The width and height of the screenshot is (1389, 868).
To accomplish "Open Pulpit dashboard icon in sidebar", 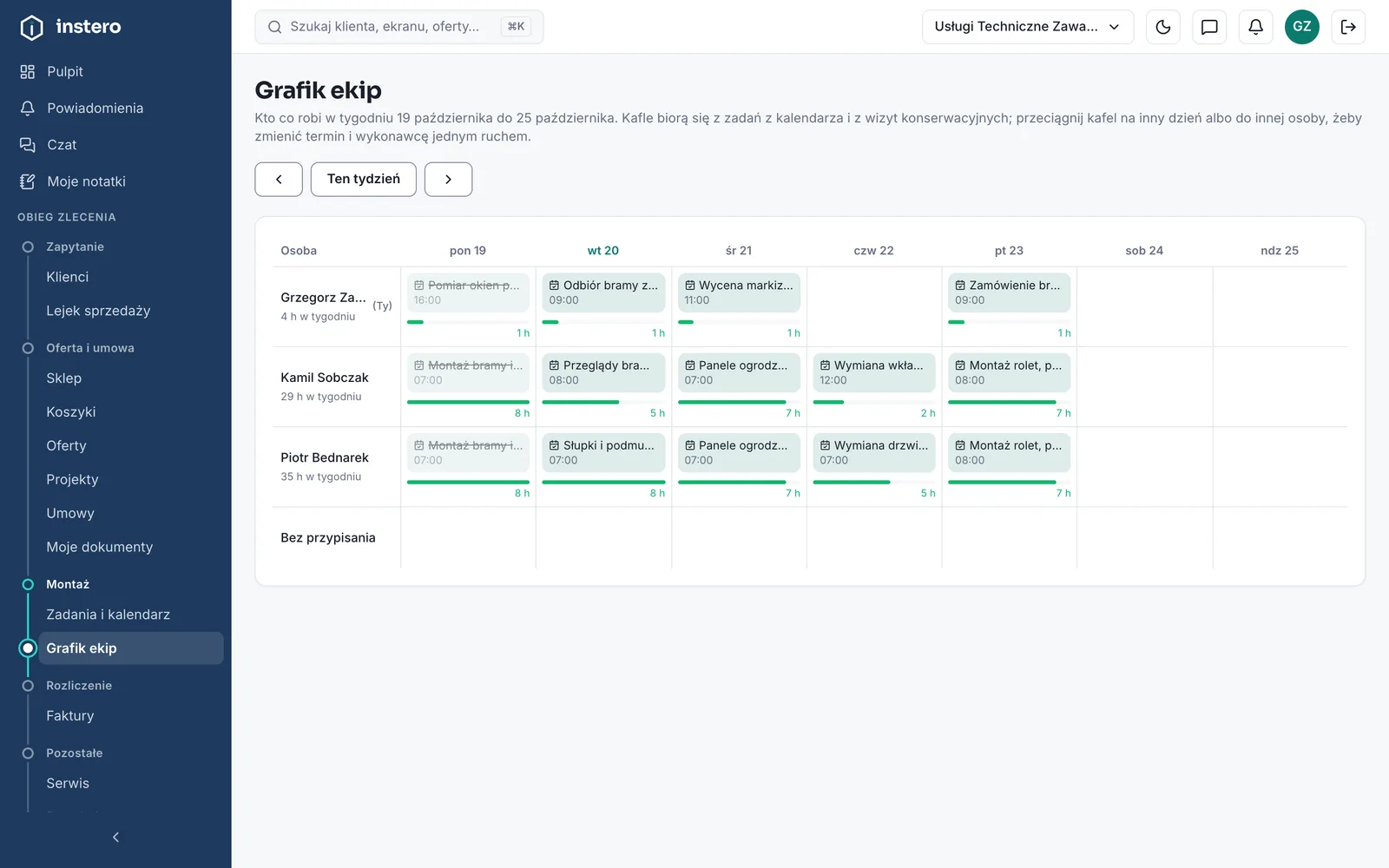I will point(28,72).
